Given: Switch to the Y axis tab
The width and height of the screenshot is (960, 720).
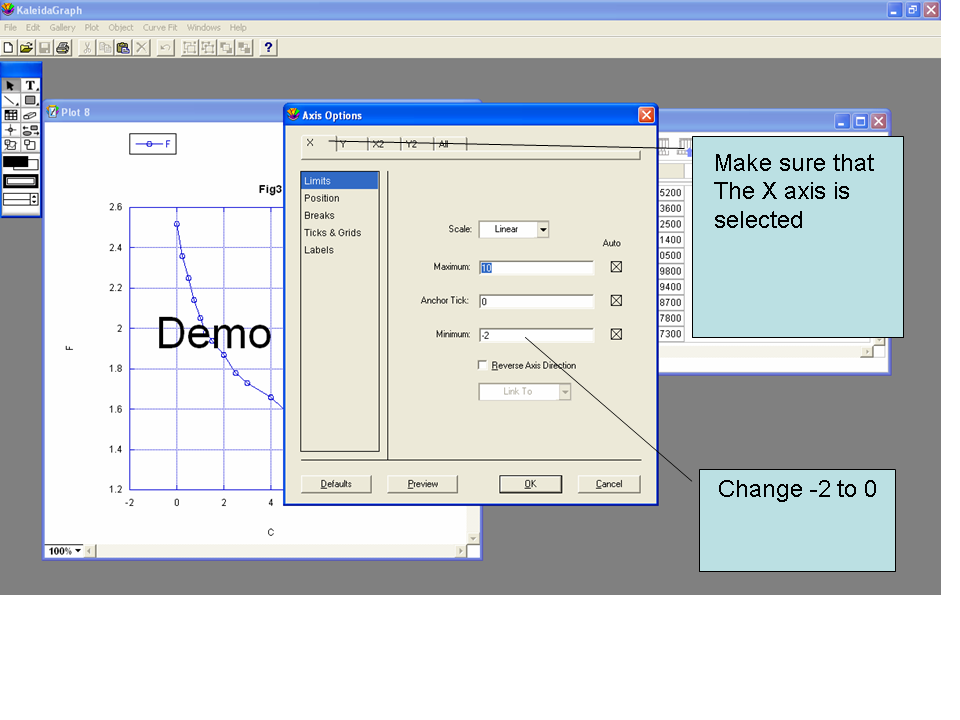Looking at the screenshot, I should 343,144.
